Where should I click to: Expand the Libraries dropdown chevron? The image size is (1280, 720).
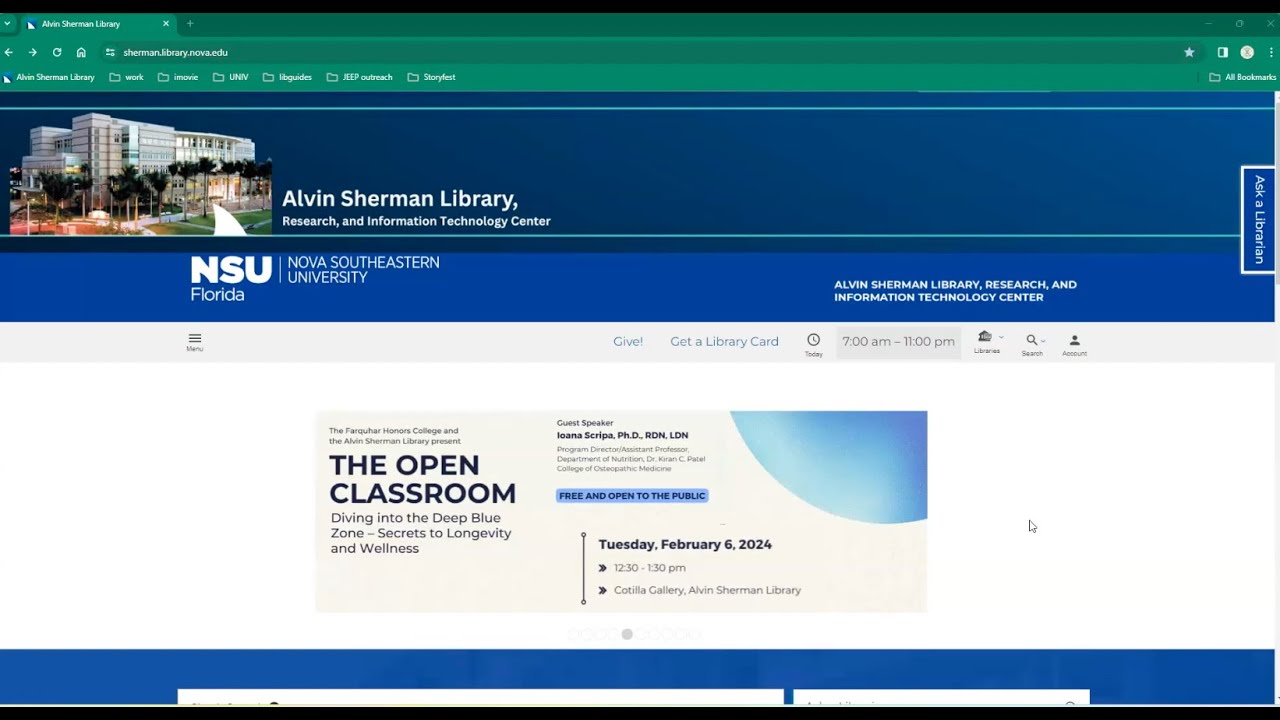point(1001,337)
